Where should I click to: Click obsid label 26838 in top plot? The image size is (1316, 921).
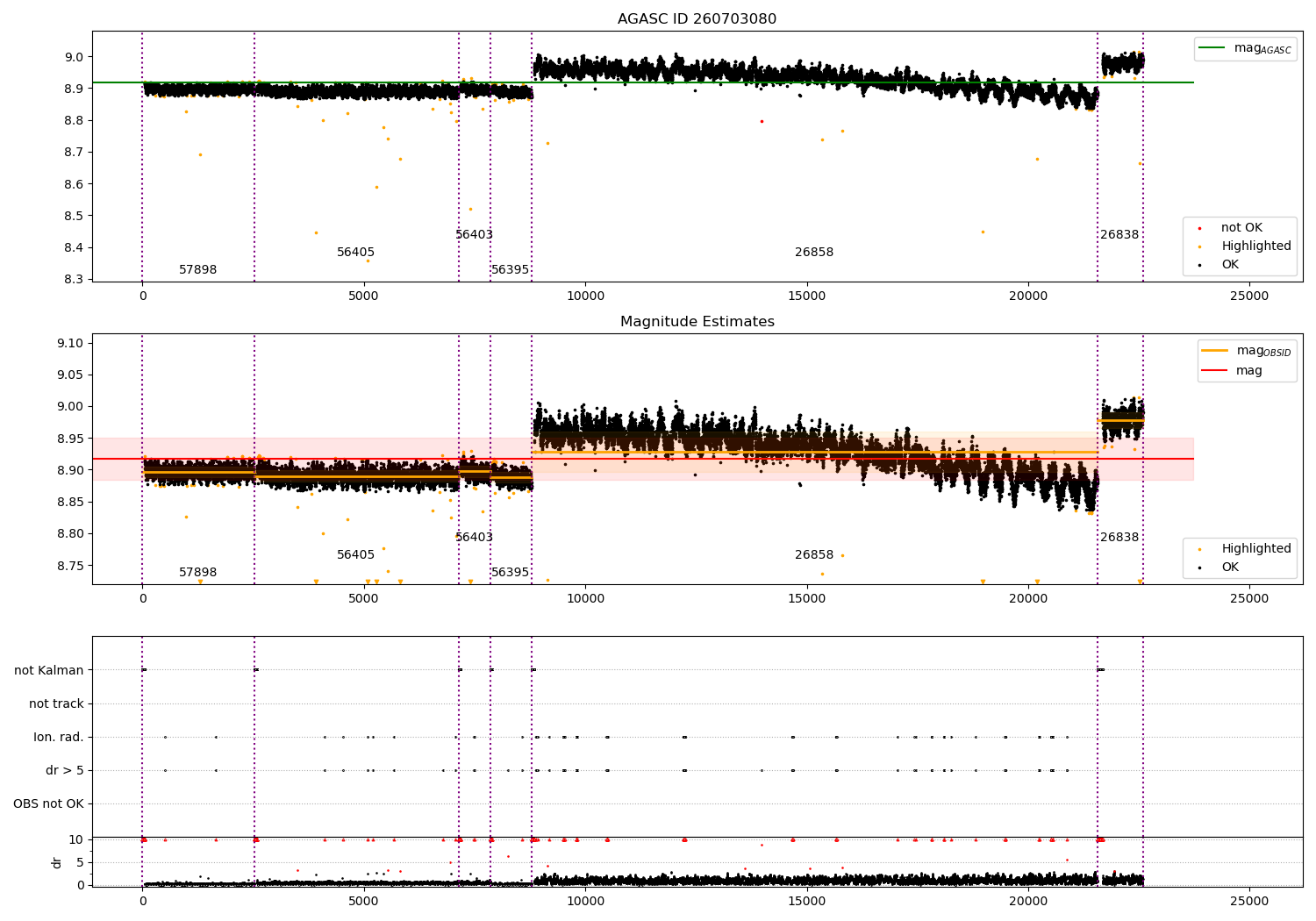1119,235
